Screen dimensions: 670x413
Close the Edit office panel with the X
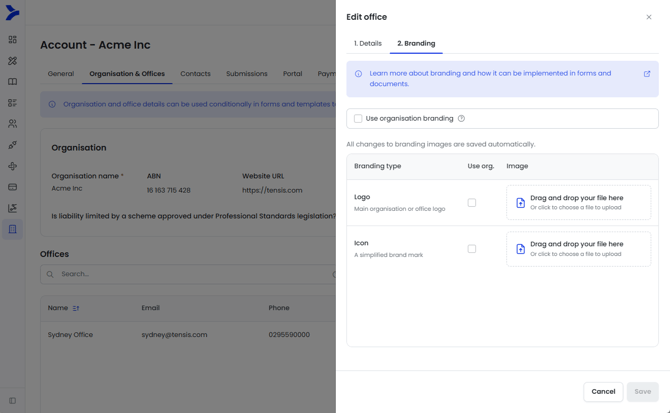click(x=649, y=17)
